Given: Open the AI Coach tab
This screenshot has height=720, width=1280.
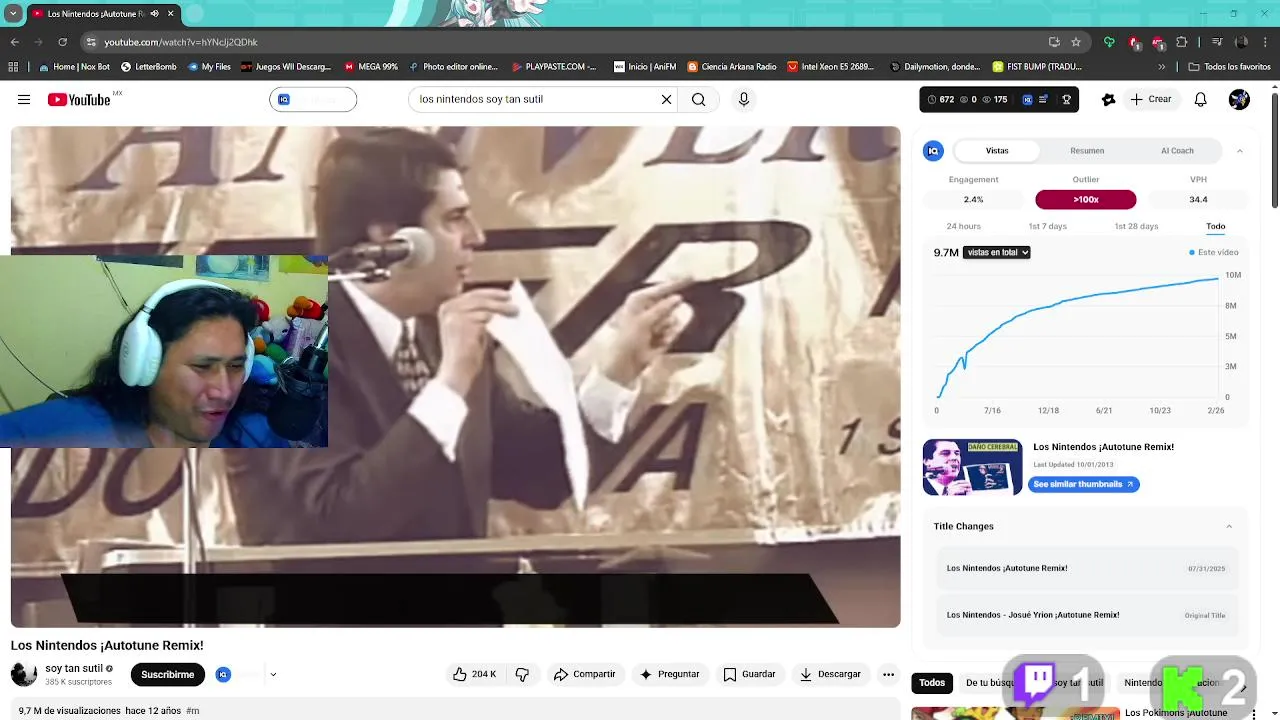Looking at the screenshot, I should click(x=1177, y=151).
